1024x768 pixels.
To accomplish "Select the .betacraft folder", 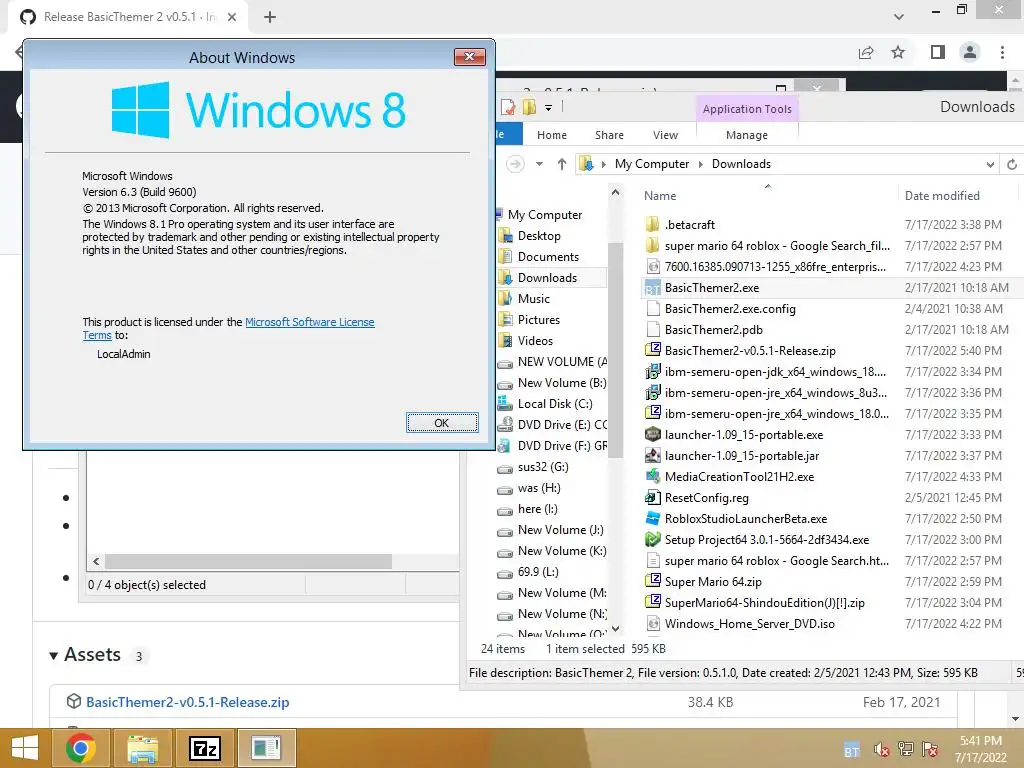I will click(690, 225).
